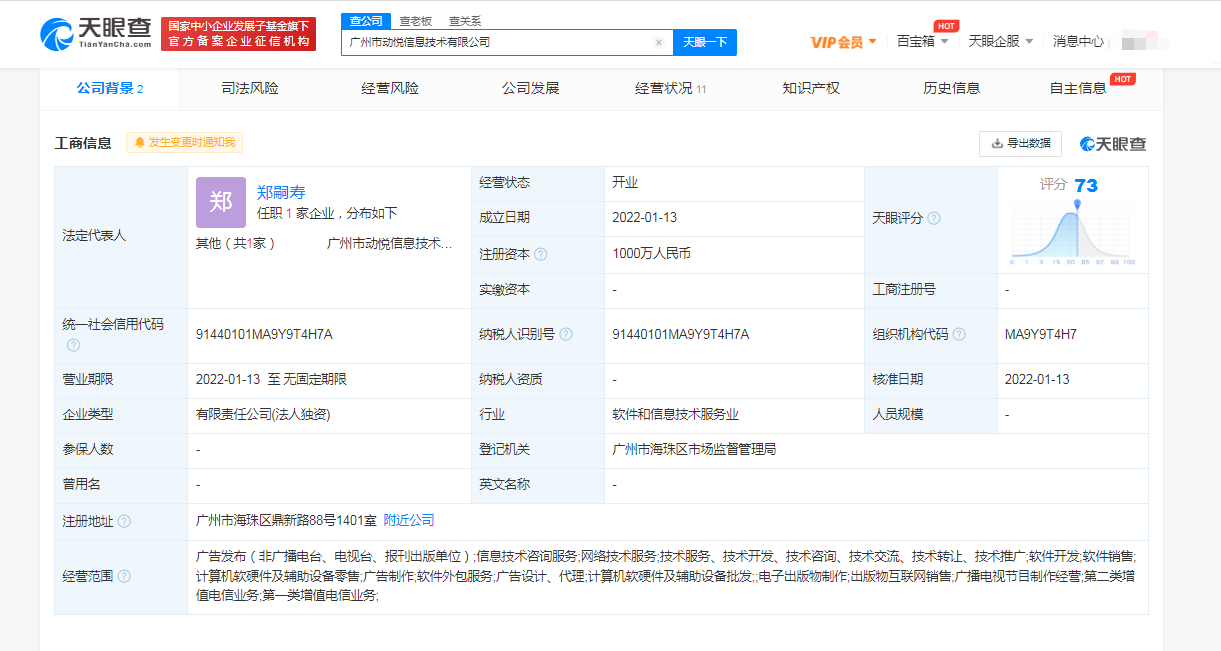Enable change notifications via 发生变更时通知我
This screenshot has width=1221, height=651.
[x=183, y=143]
